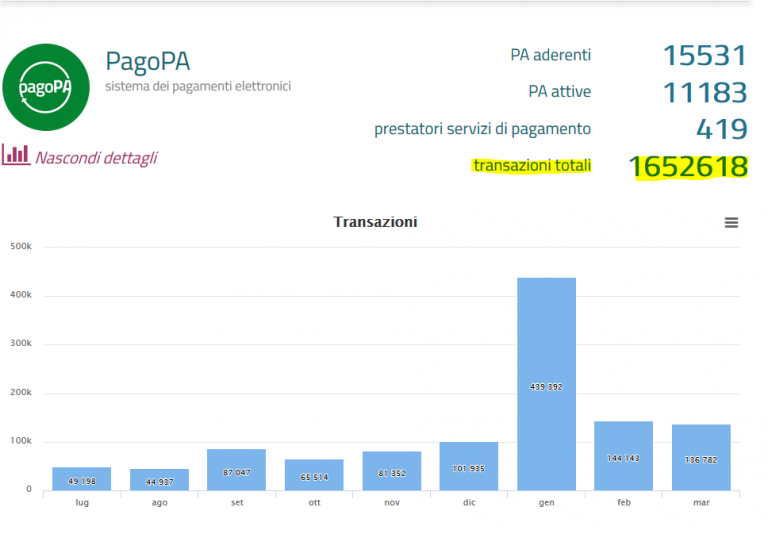Click the mar axis label

701,503
